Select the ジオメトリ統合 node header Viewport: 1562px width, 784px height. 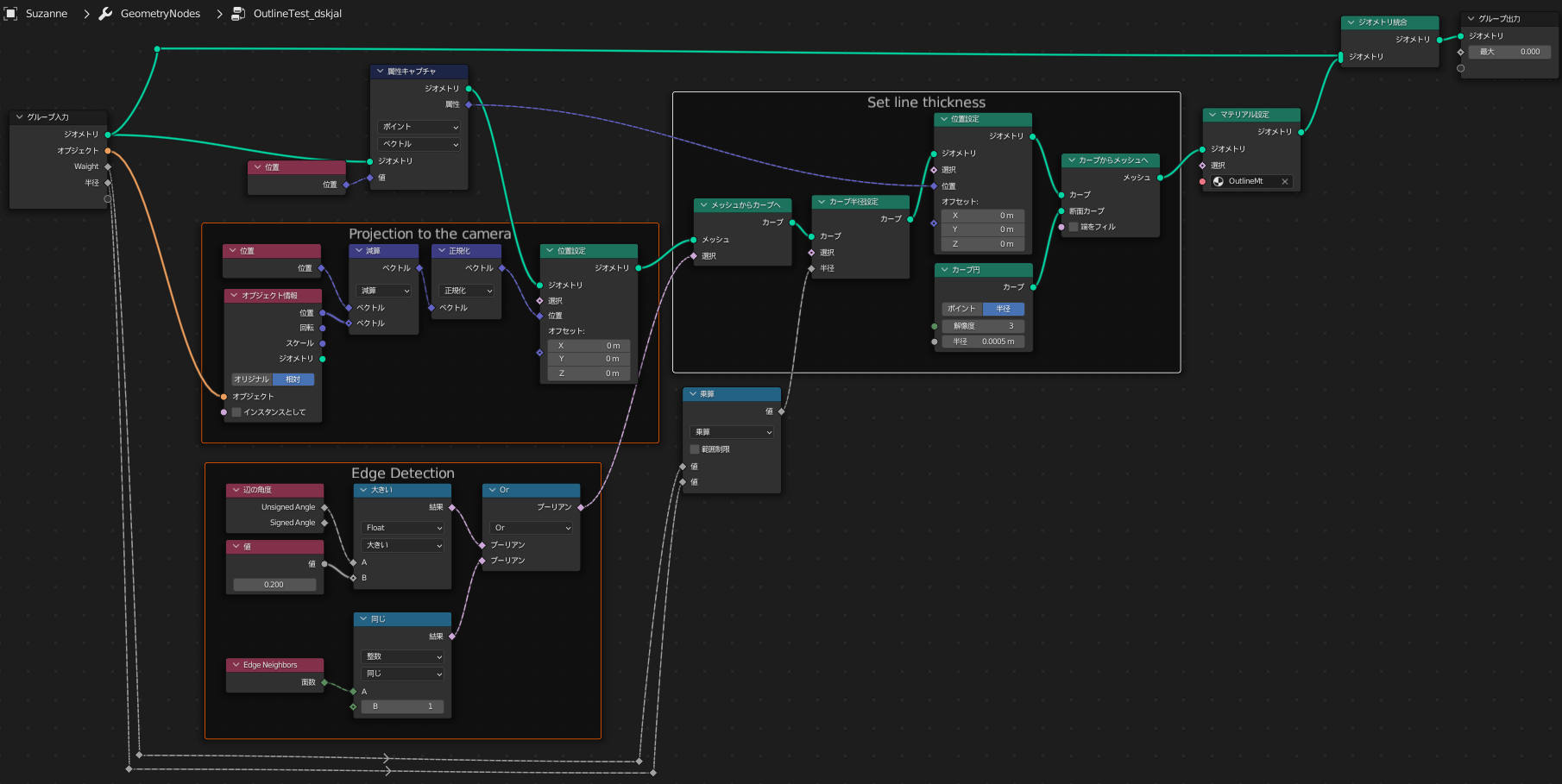(x=1389, y=22)
